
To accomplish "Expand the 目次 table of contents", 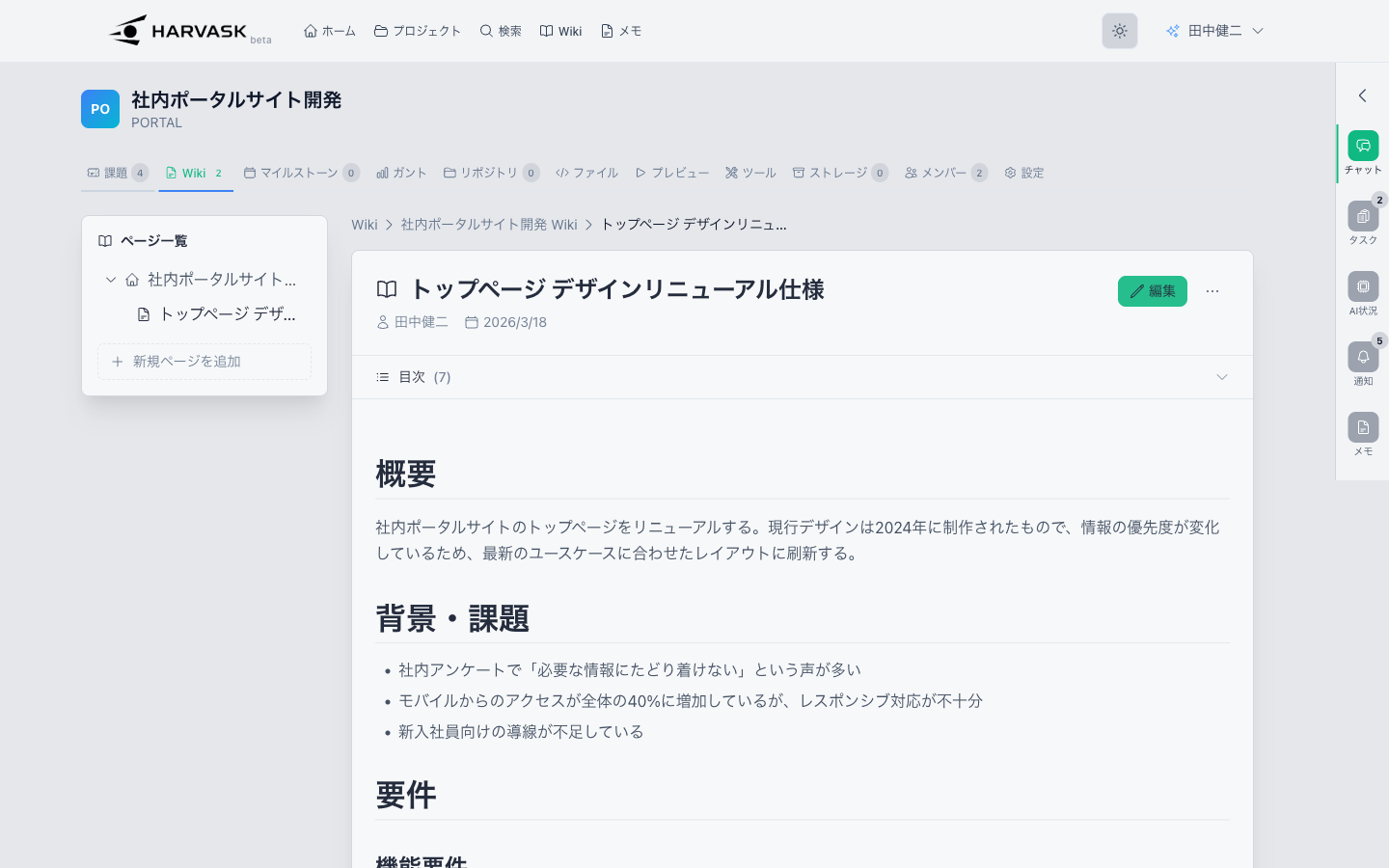I will coord(1221,377).
